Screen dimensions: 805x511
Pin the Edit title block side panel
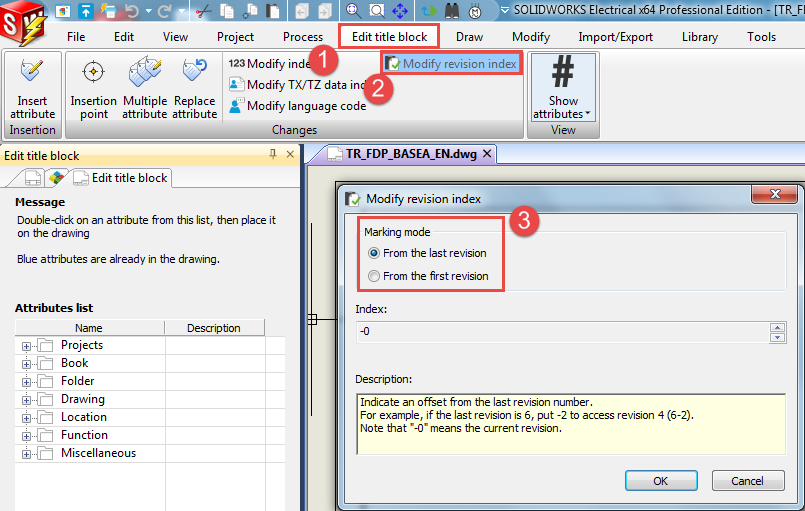coord(273,154)
